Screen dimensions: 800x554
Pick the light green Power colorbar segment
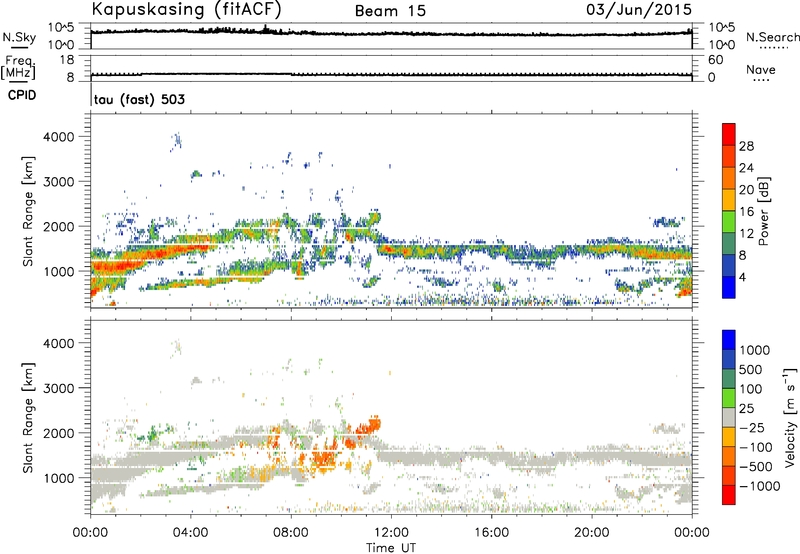click(729, 221)
